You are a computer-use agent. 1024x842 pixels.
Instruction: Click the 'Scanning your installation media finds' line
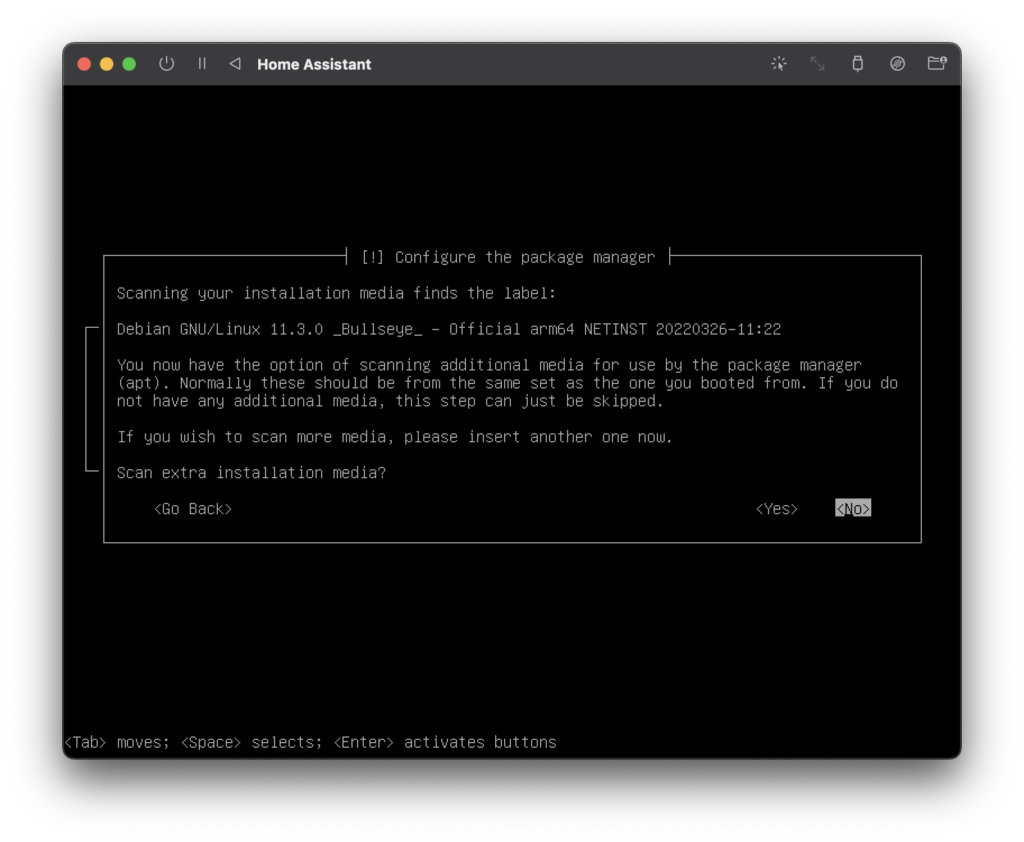pyautogui.click(x=336, y=293)
